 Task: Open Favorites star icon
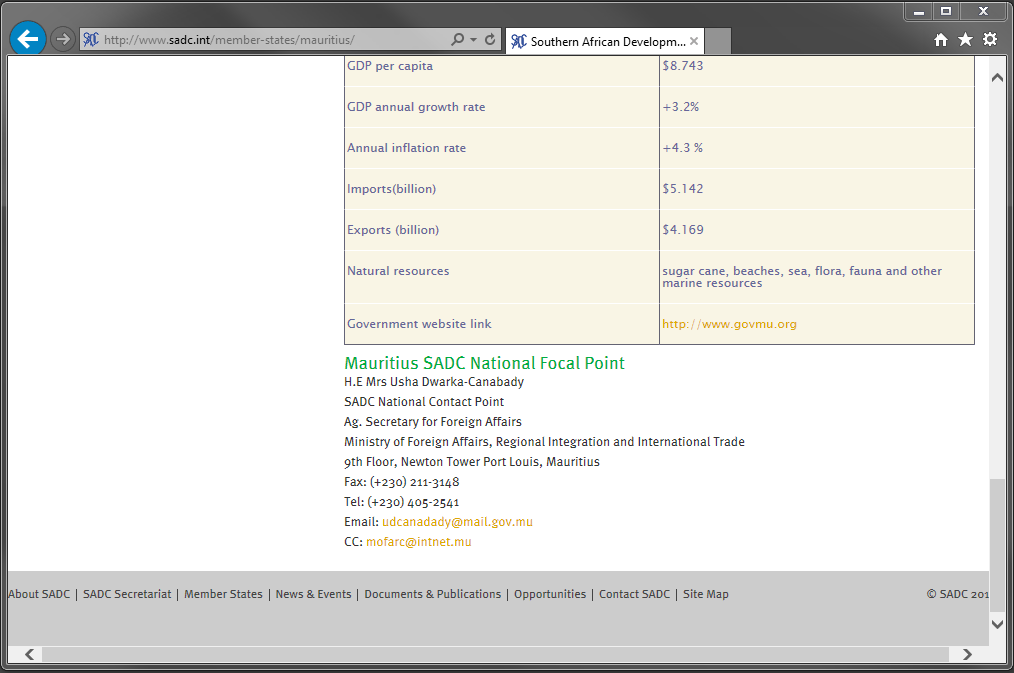click(x=965, y=39)
